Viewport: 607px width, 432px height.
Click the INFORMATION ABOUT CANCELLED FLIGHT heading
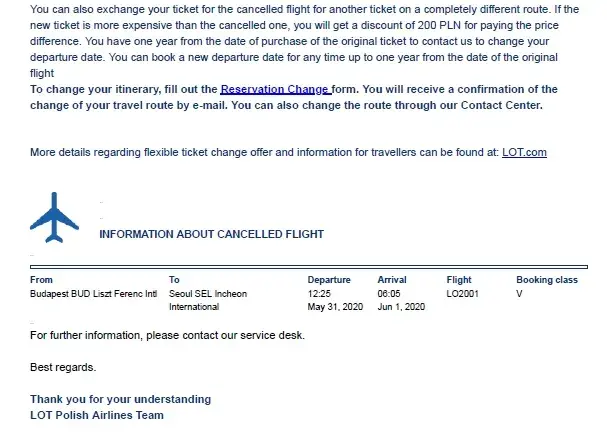pyautogui.click(x=211, y=234)
